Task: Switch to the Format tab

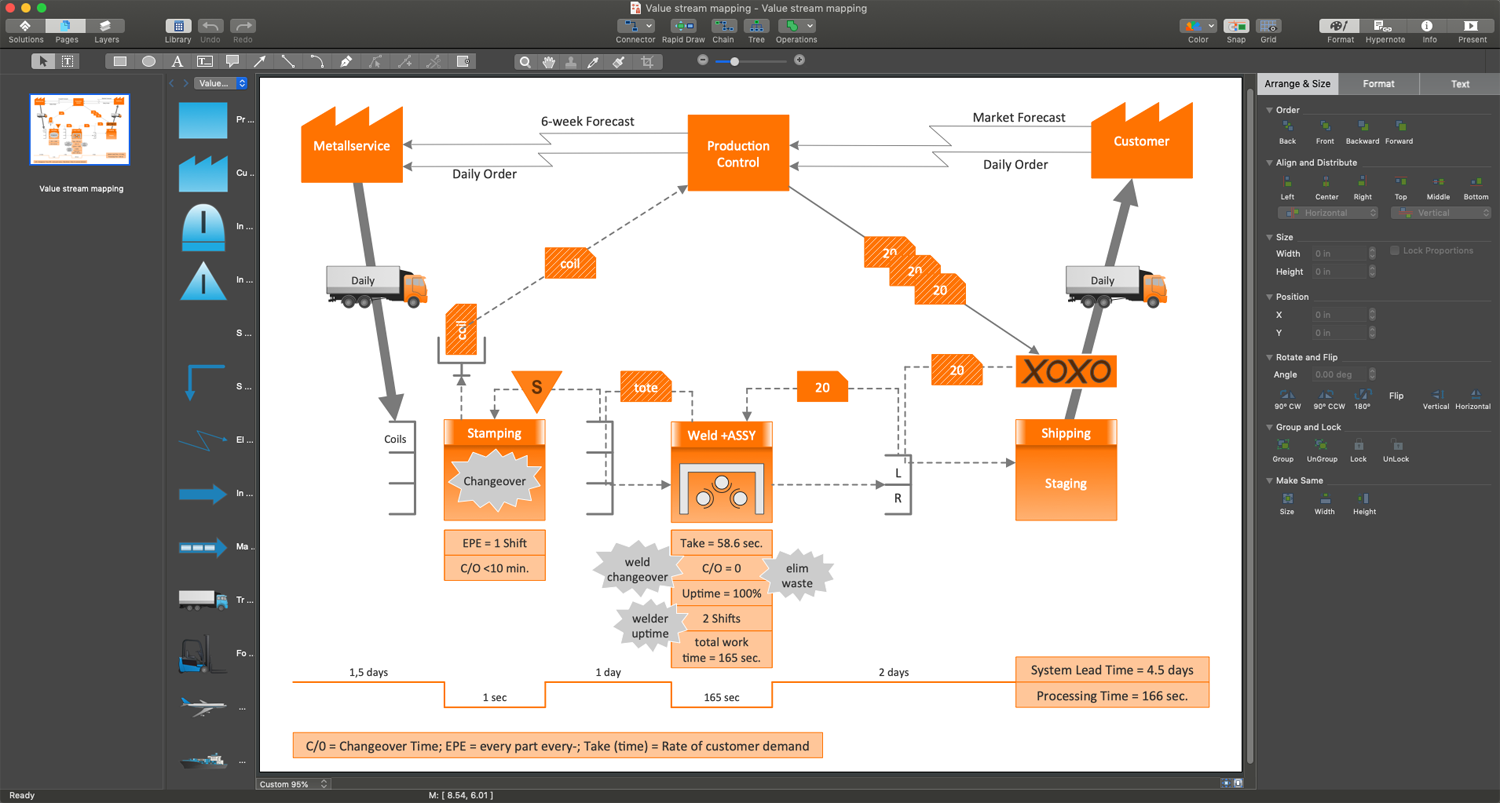Action: coord(1378,84)
